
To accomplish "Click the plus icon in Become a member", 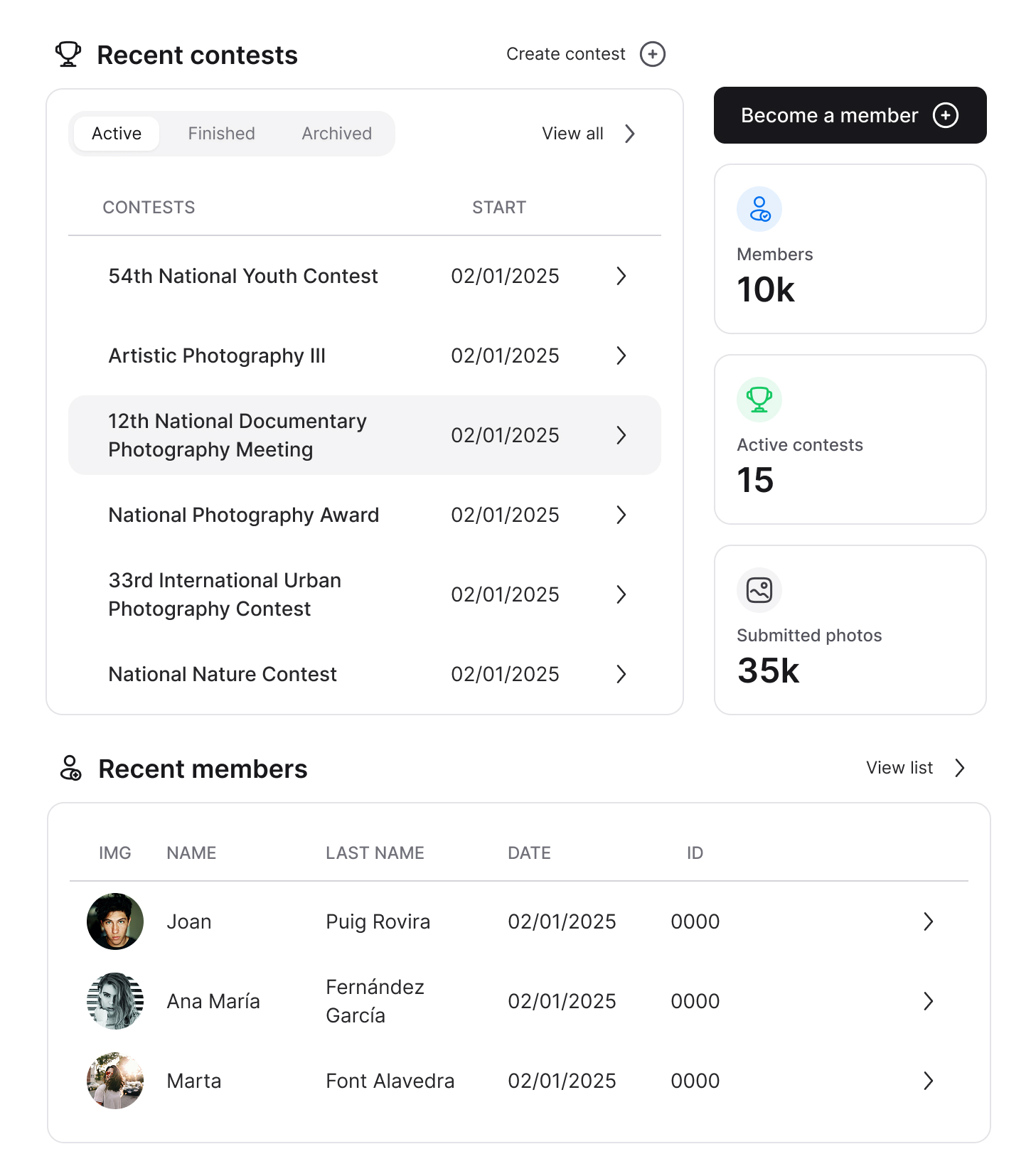I will tap(945, 115).
